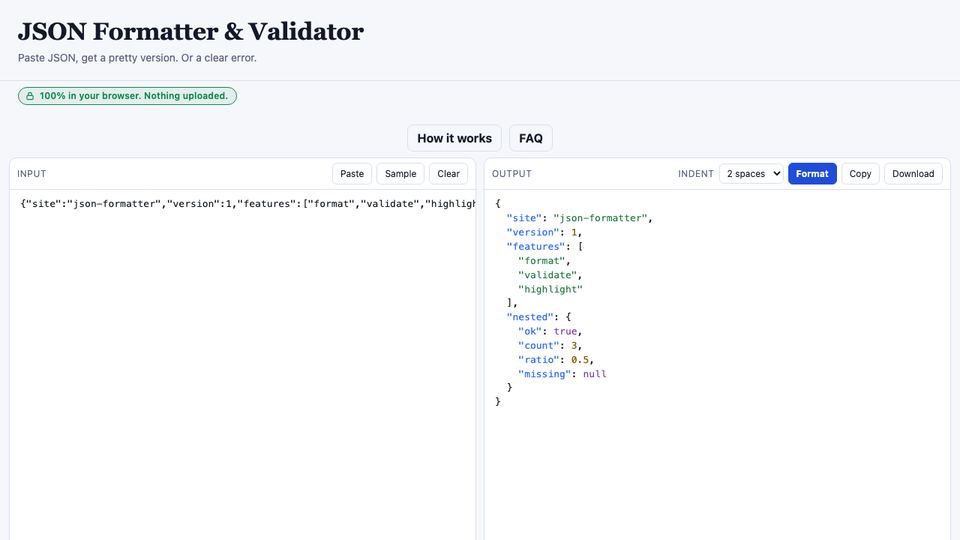
Task: Copy the formatted output
Action: click(860, 174)
